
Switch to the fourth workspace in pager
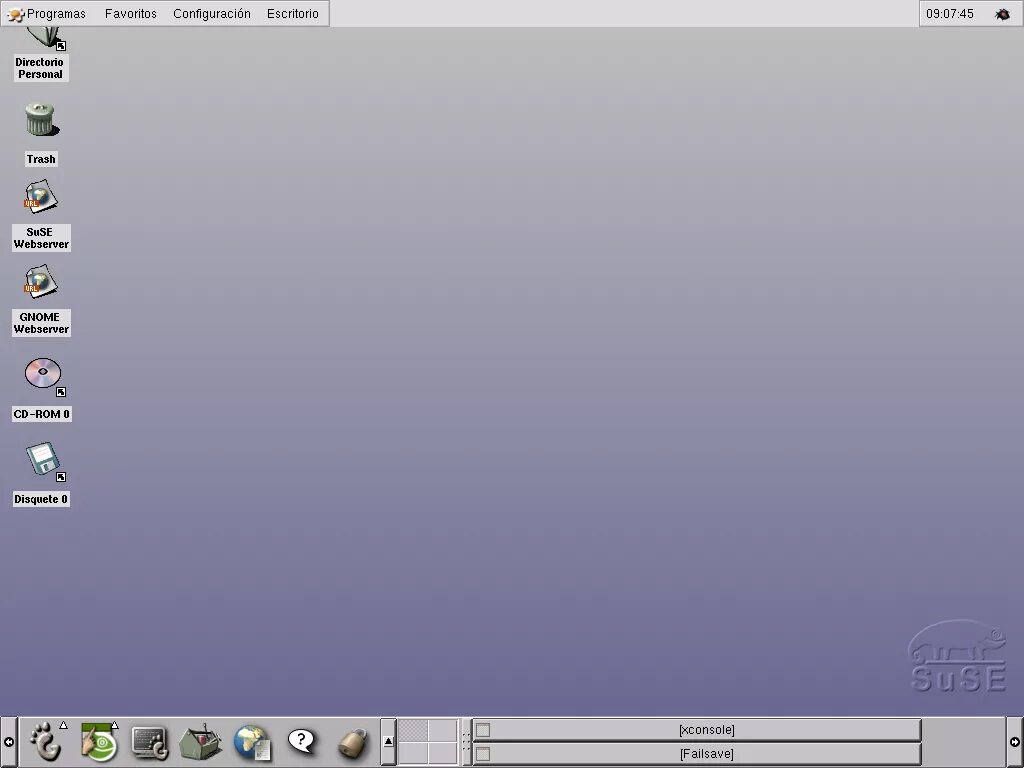point(442,753)
